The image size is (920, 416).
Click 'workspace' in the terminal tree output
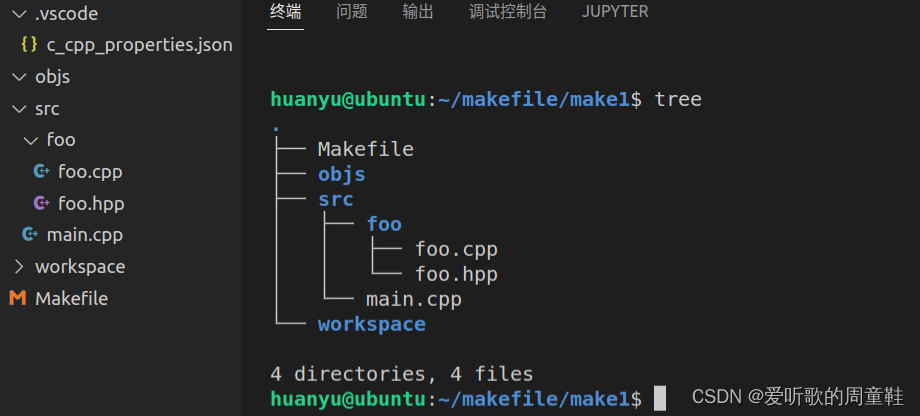pos(371,324)
